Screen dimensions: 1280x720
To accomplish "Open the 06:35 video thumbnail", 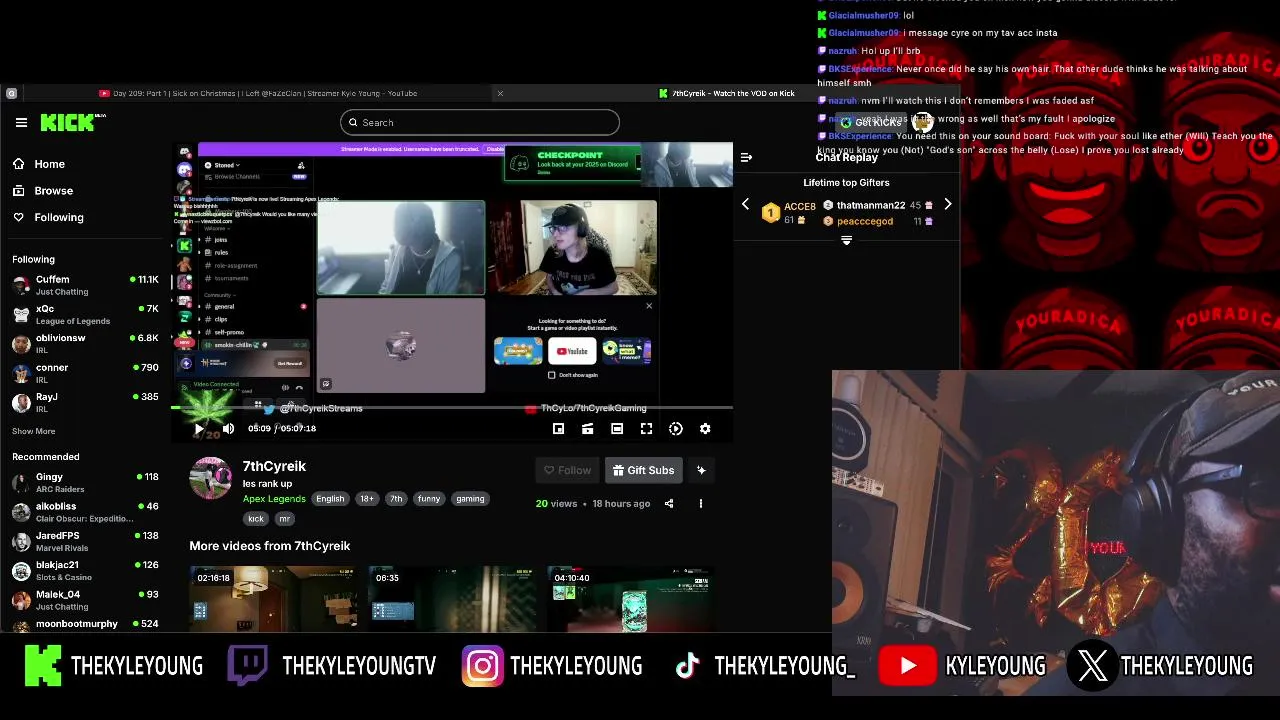I will point(452,599).
